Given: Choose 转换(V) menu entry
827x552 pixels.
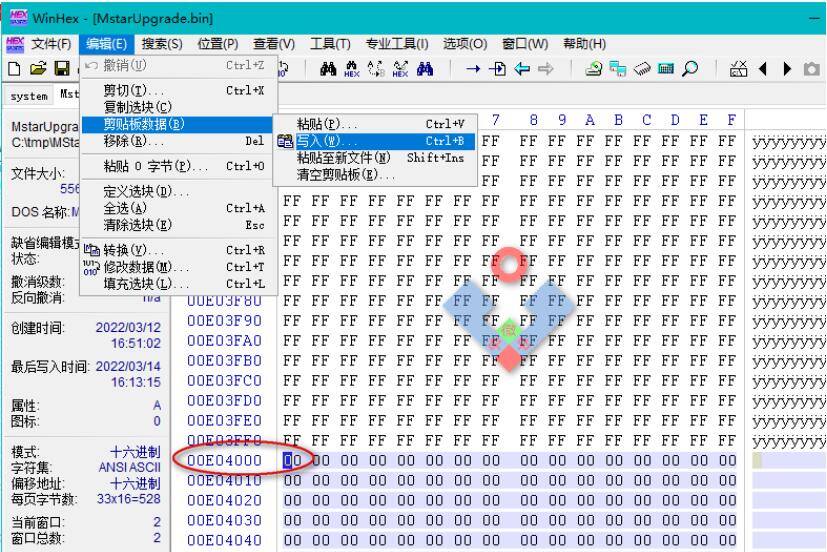Looking at the screenshot, I should 178,250.
